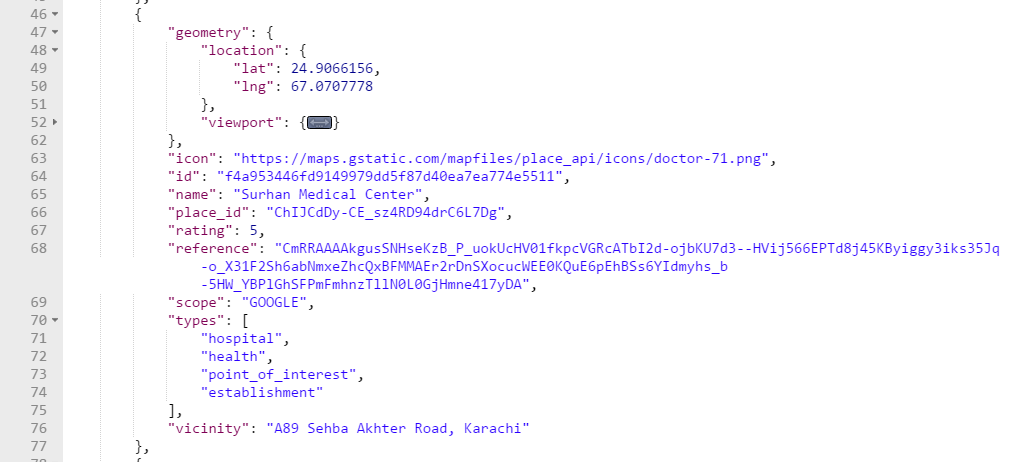Click the vicinity address "A89 Sehba Akhter Road, Karachi"

coord(397,428)
